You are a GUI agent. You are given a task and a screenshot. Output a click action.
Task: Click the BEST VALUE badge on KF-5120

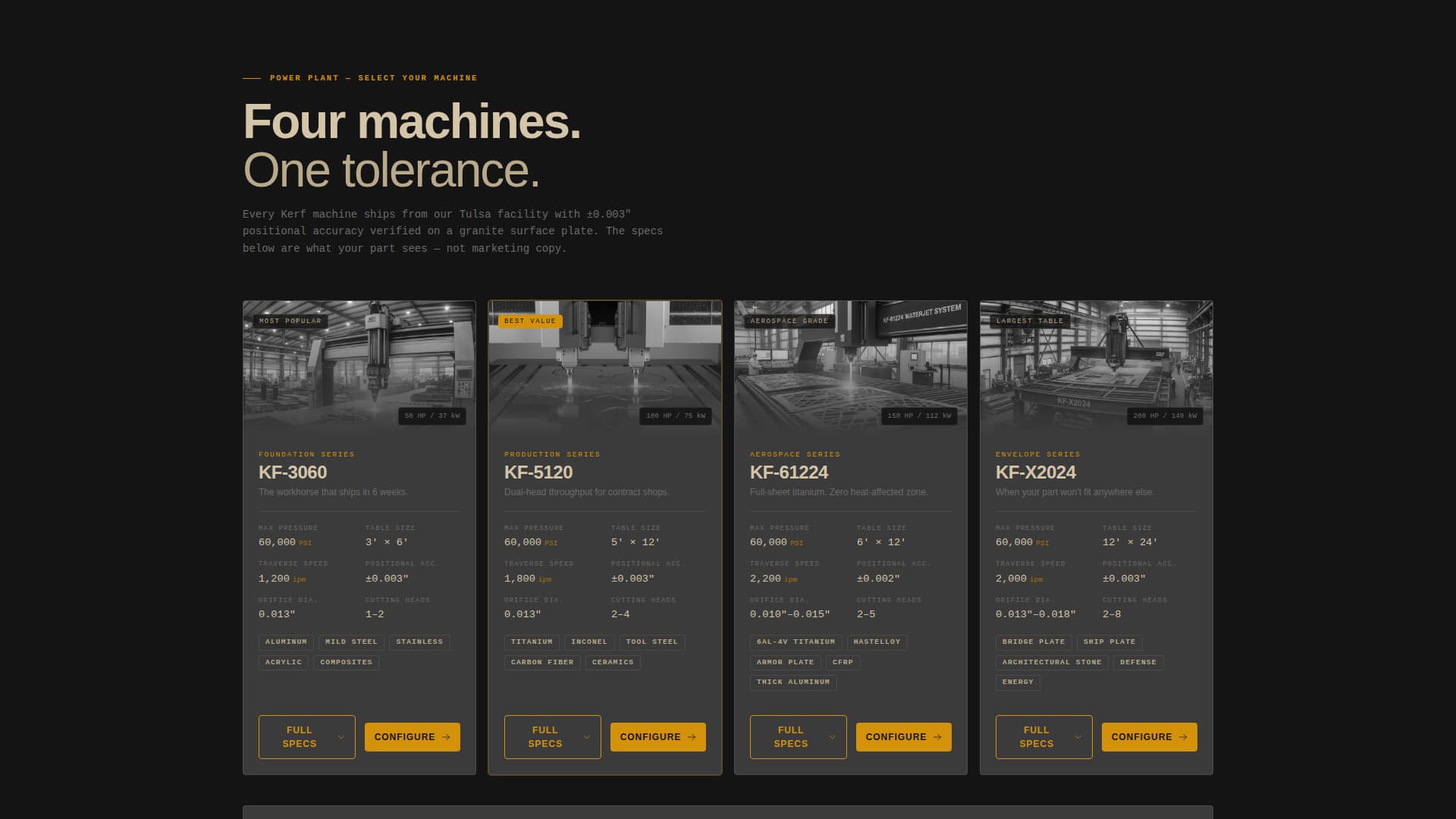pos(532,321)
